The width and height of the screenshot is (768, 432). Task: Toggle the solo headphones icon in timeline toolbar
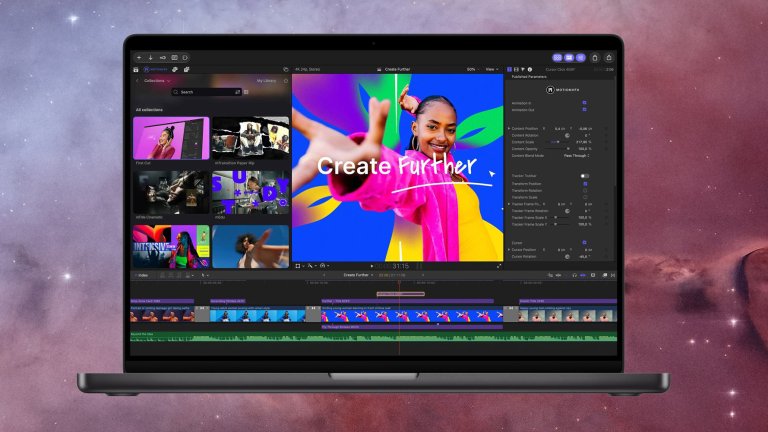[575, 275]
